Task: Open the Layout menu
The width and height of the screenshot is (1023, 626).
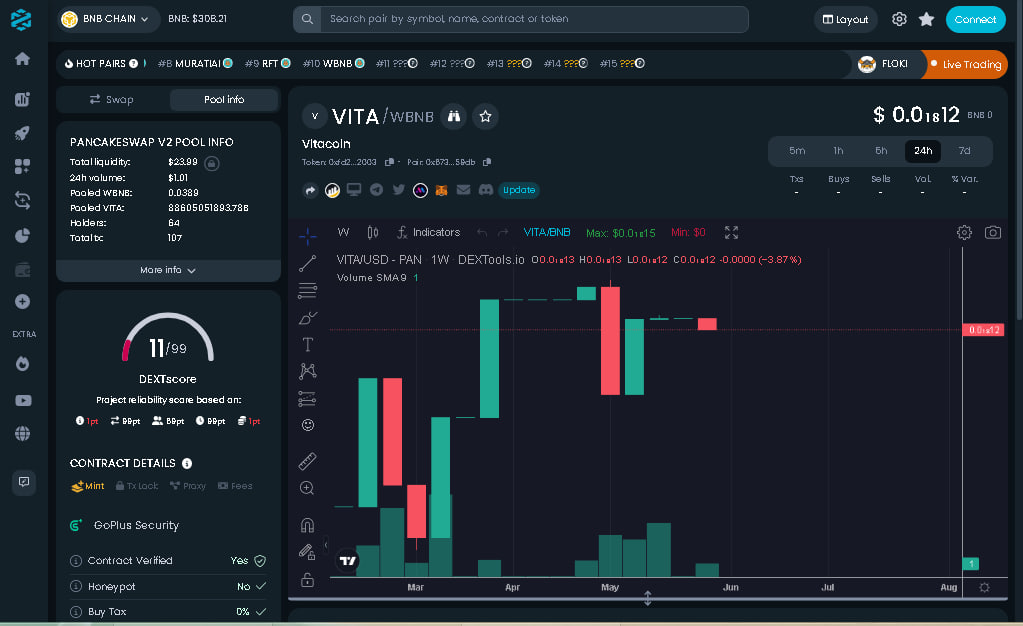Action: 846,20
